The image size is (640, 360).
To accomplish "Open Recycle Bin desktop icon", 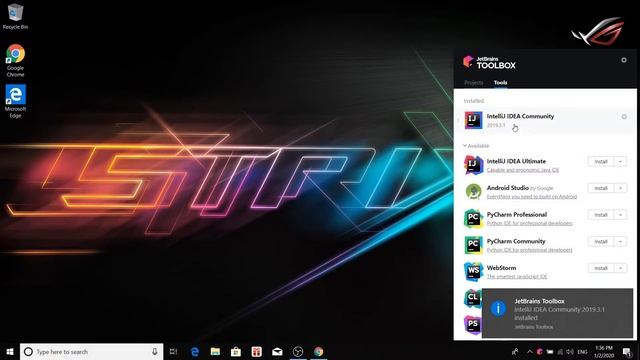I will (15, 16).
